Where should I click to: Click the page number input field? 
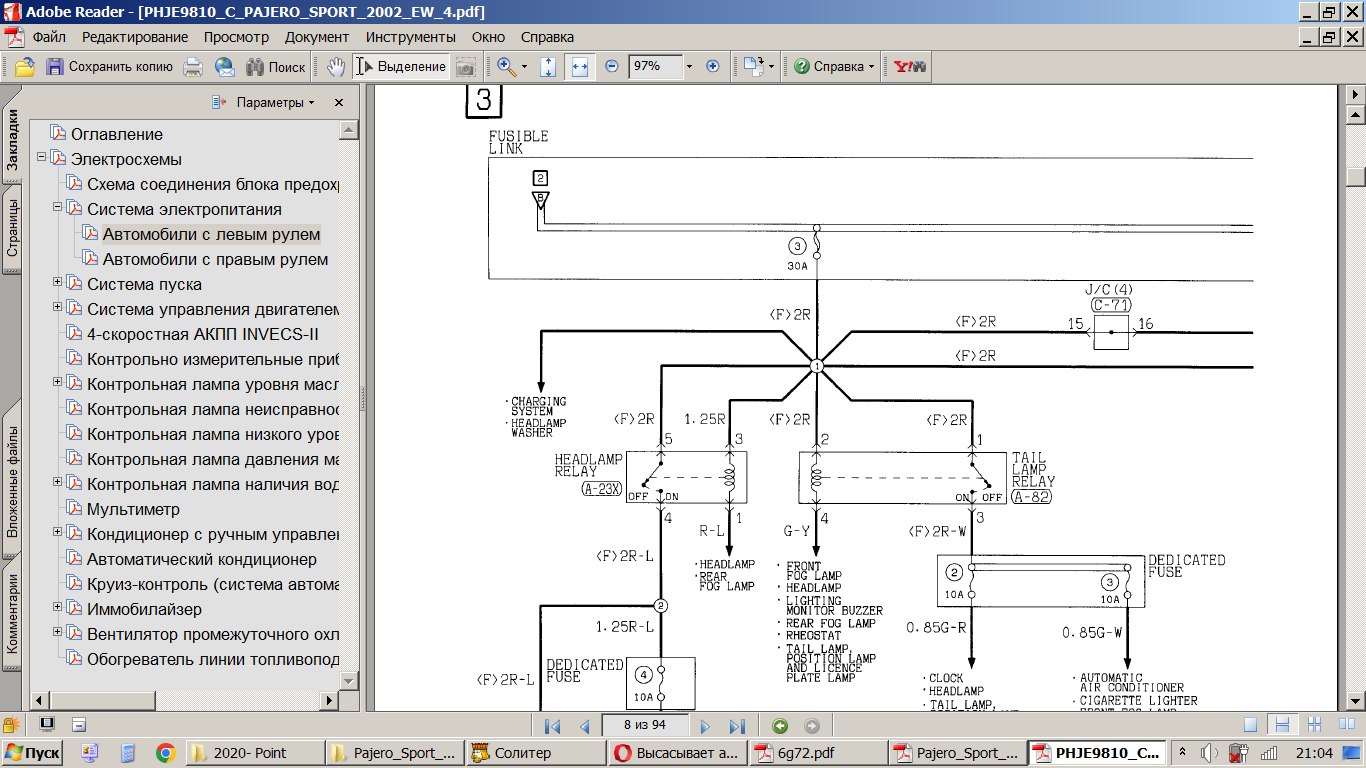point(643,726)
